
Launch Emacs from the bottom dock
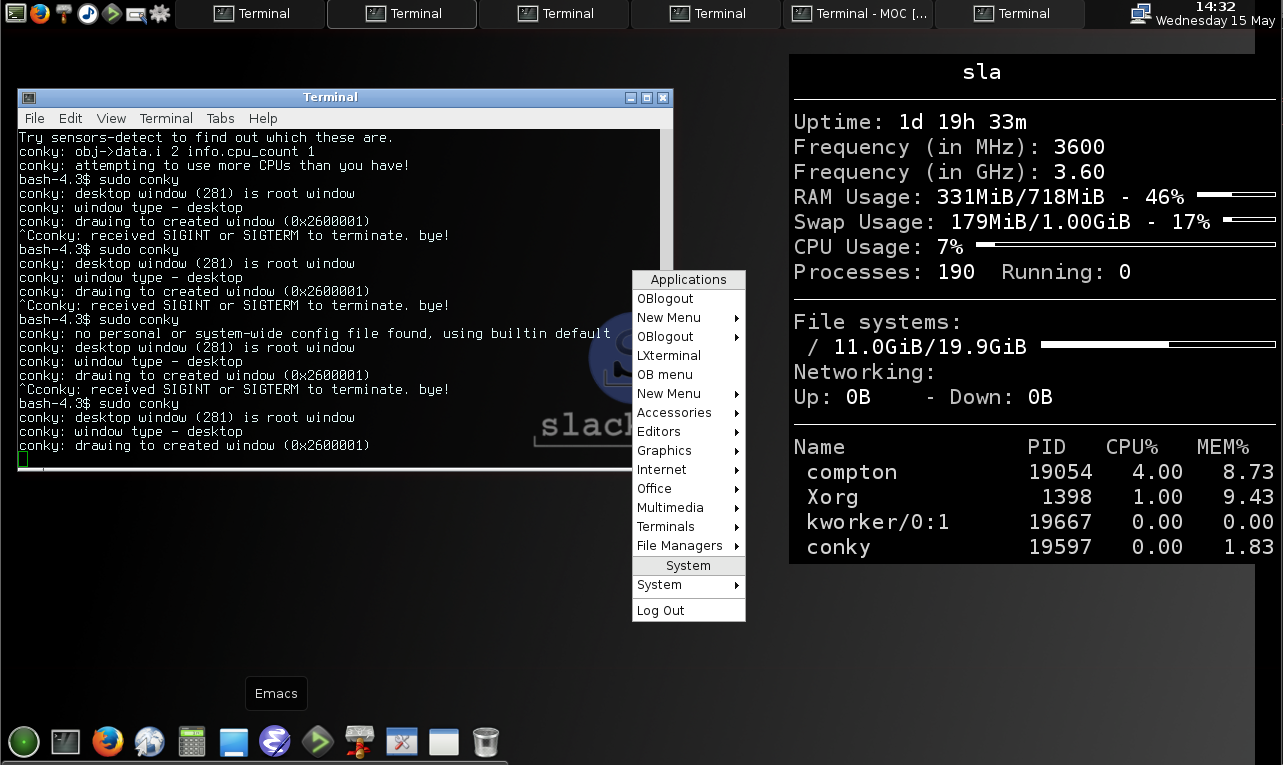[x=274, y=741]
